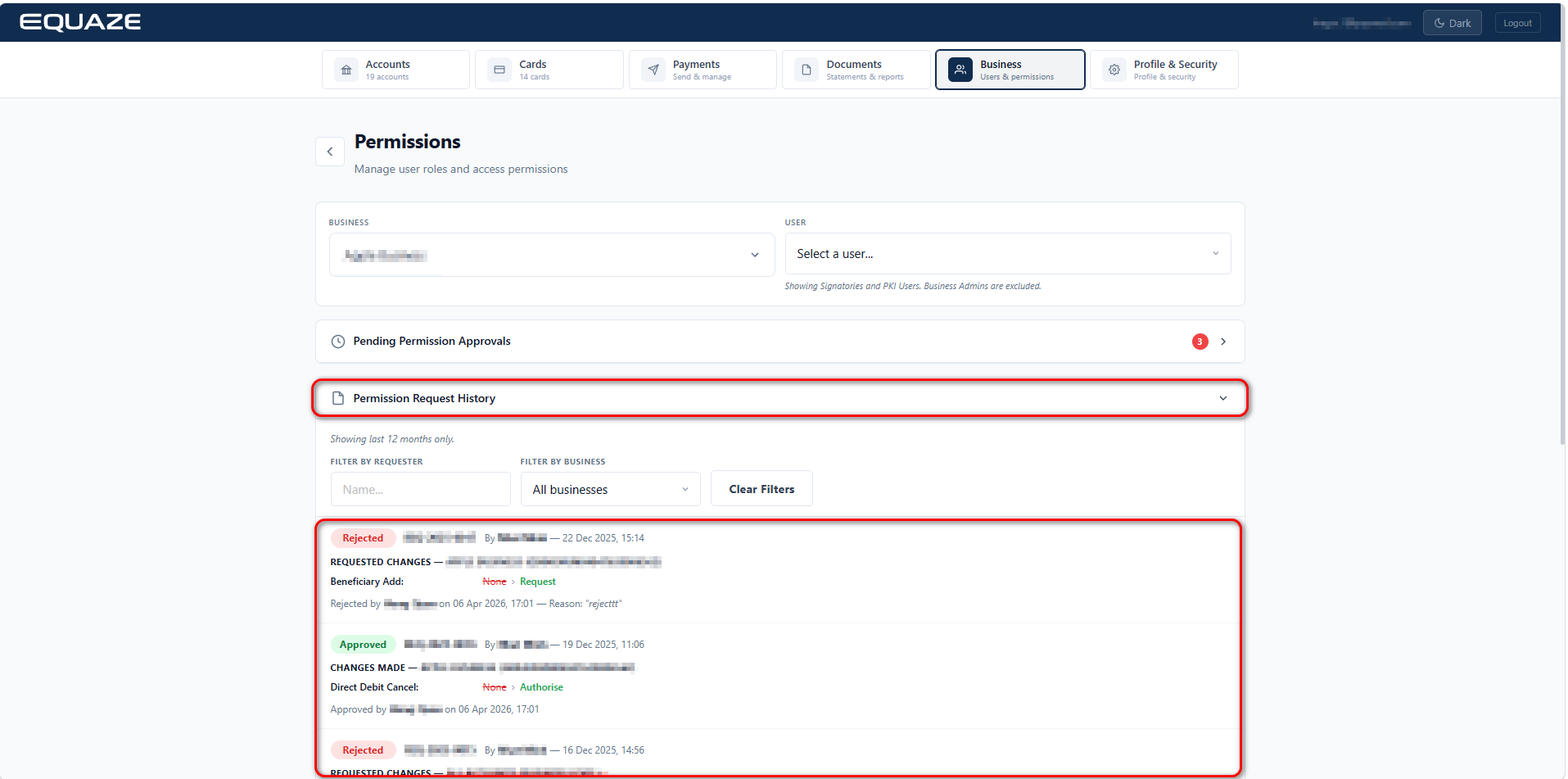This screenshot has height=779, width=1568.
Task: Click the struck-through None beside Beneficiary Add
Action: point(495,582)
